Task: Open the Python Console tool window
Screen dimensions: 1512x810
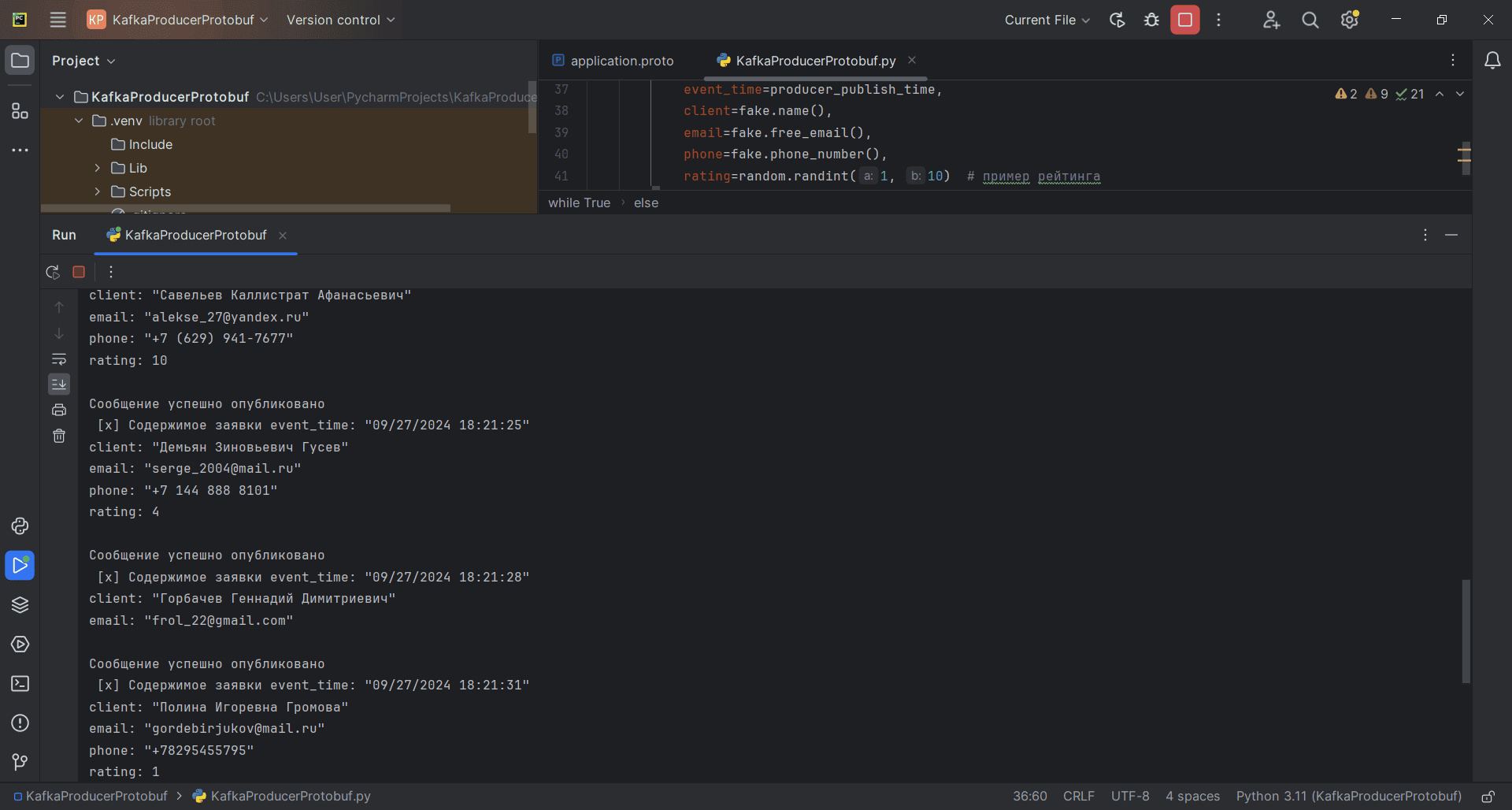Action: pos(20,526)
